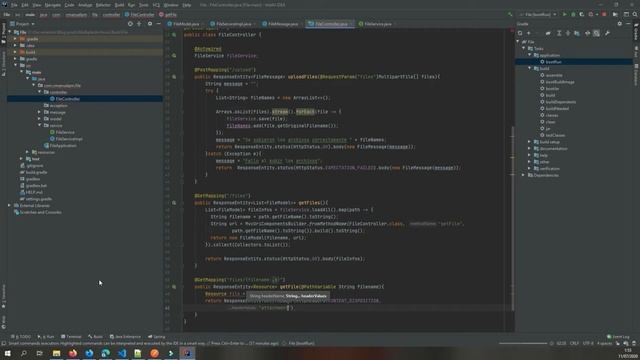This screenshot has height=360, width=640.
Task: Click the Gradle build settings wrench icon
Action: [x=607, y=33]
